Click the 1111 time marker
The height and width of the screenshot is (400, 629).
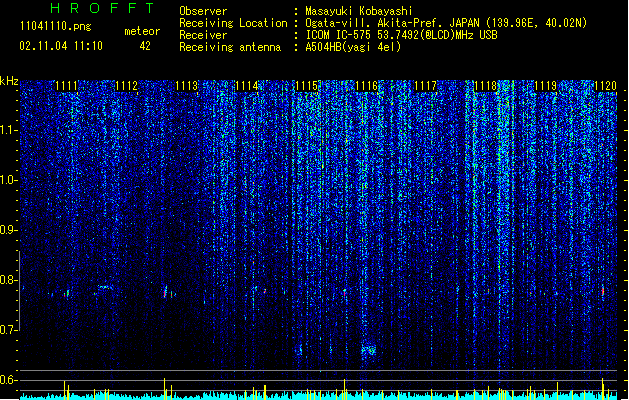tap(66, 86)
